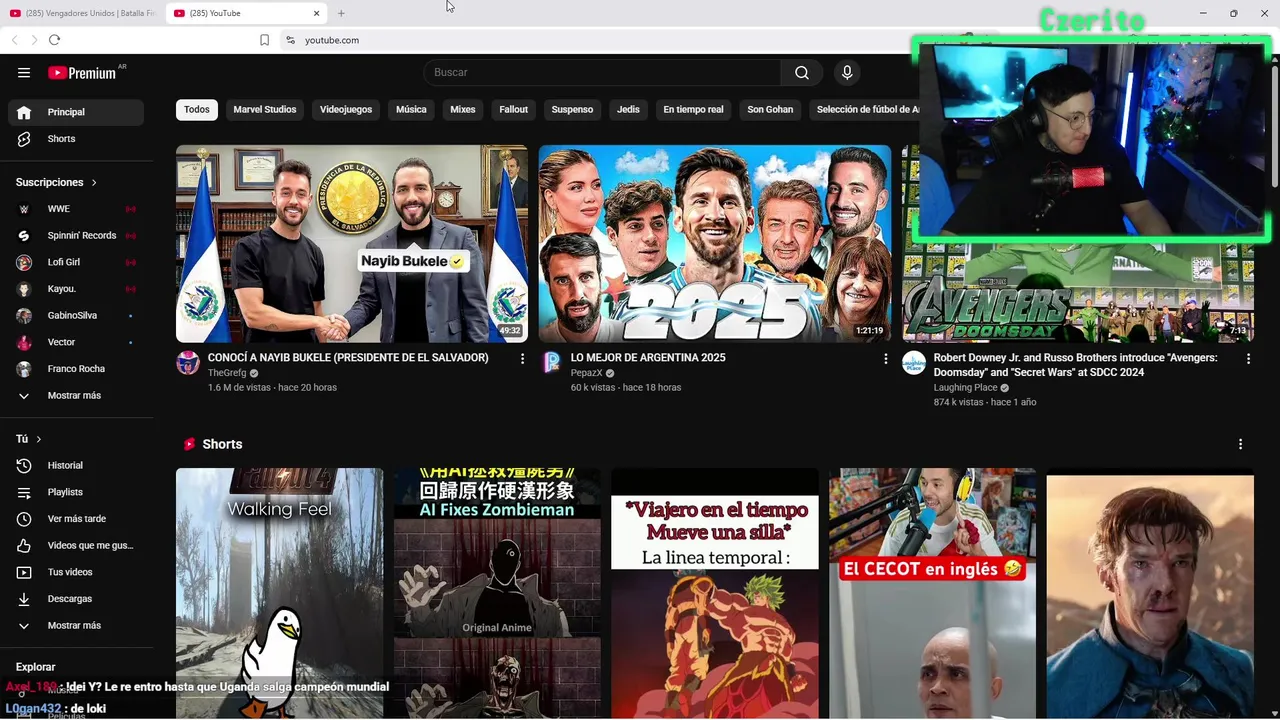The image size is (1280, 720).
Task: Play Argentina 2025 video thumbnail
Action: pyautogui.click(x=715, y=244)
